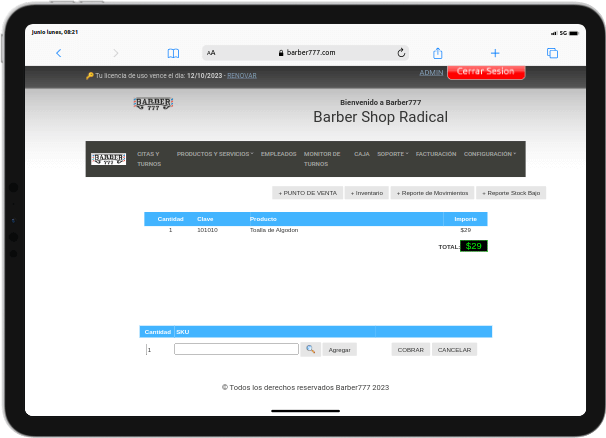This screenshot has height=438, width=606.
Task: Go to Citas y Turnos
Action: [x=149, y=158]
